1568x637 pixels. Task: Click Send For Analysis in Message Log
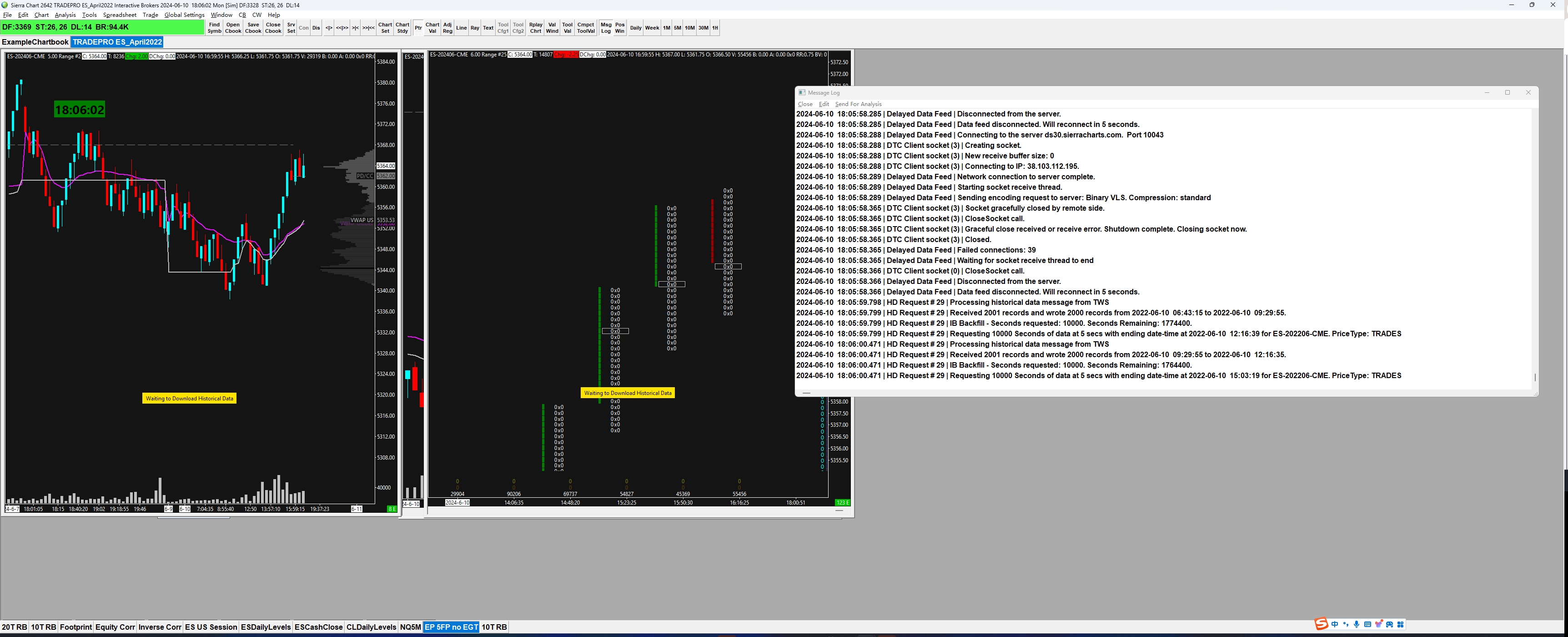click(858, 104)
